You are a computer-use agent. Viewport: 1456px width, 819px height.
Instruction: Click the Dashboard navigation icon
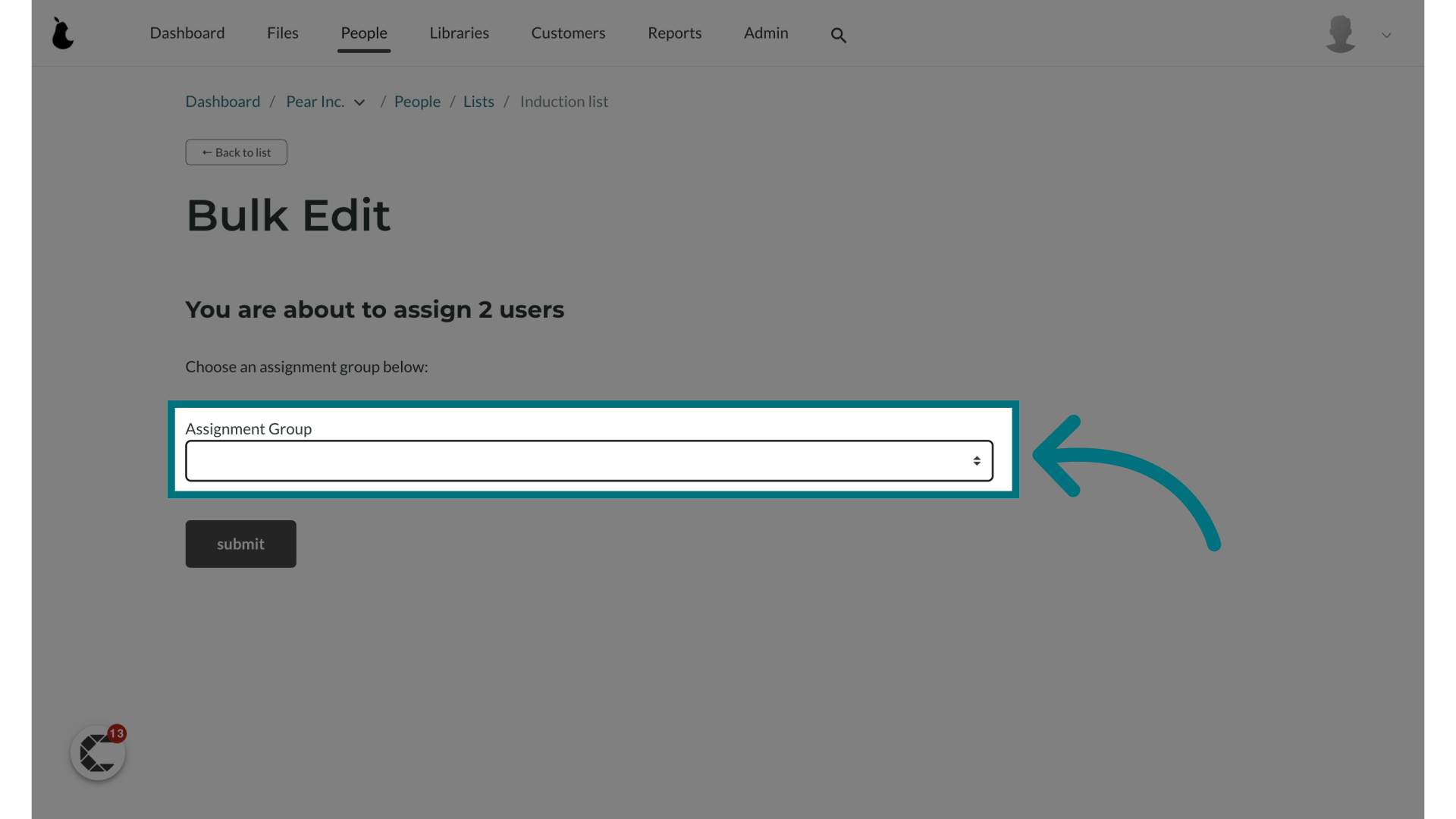click(187, 32)
